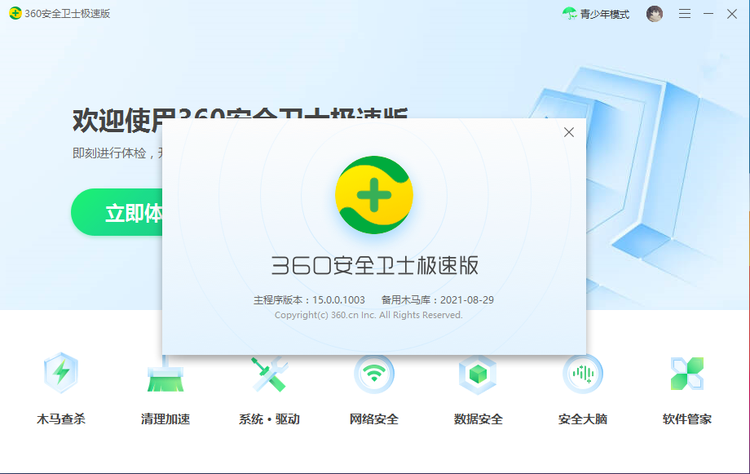
Task: Click the 360安全卫士极速版 title bar text
Action: pos(67,13)
